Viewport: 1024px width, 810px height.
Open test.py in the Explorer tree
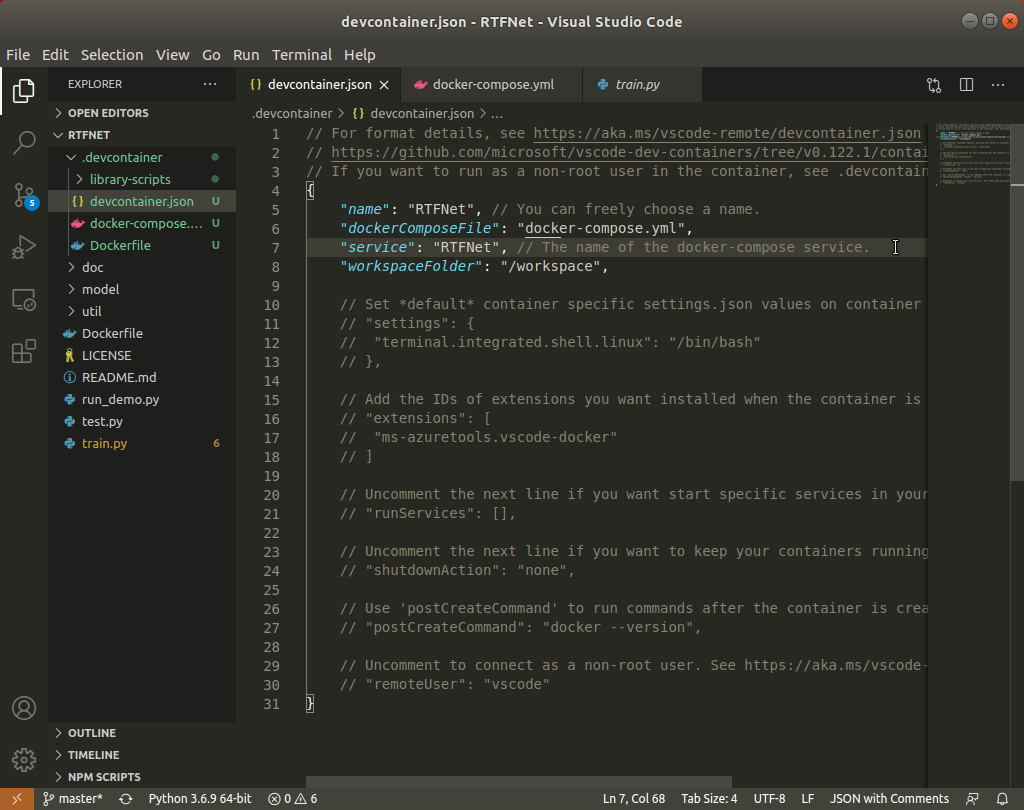click(x=142, y=421)
